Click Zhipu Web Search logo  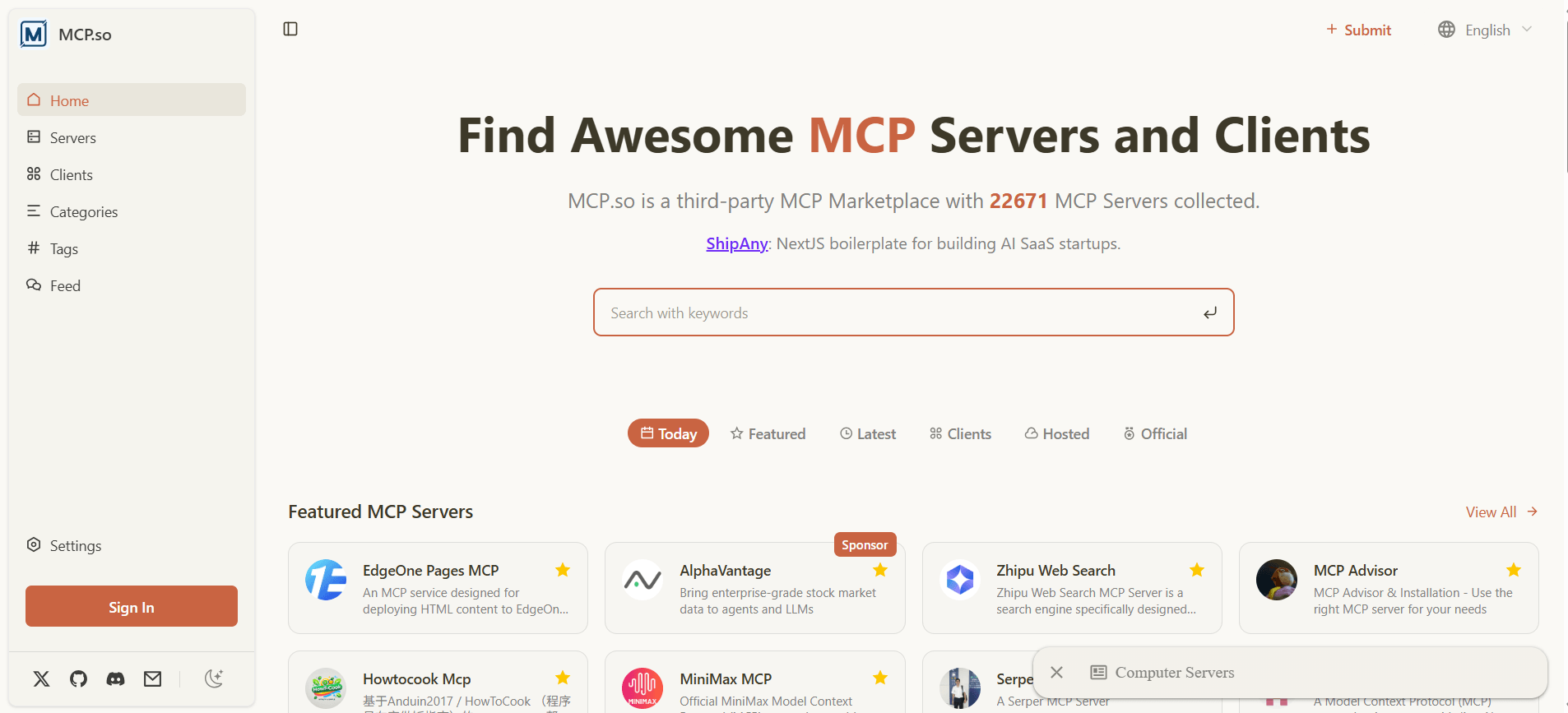click(960, 581)
